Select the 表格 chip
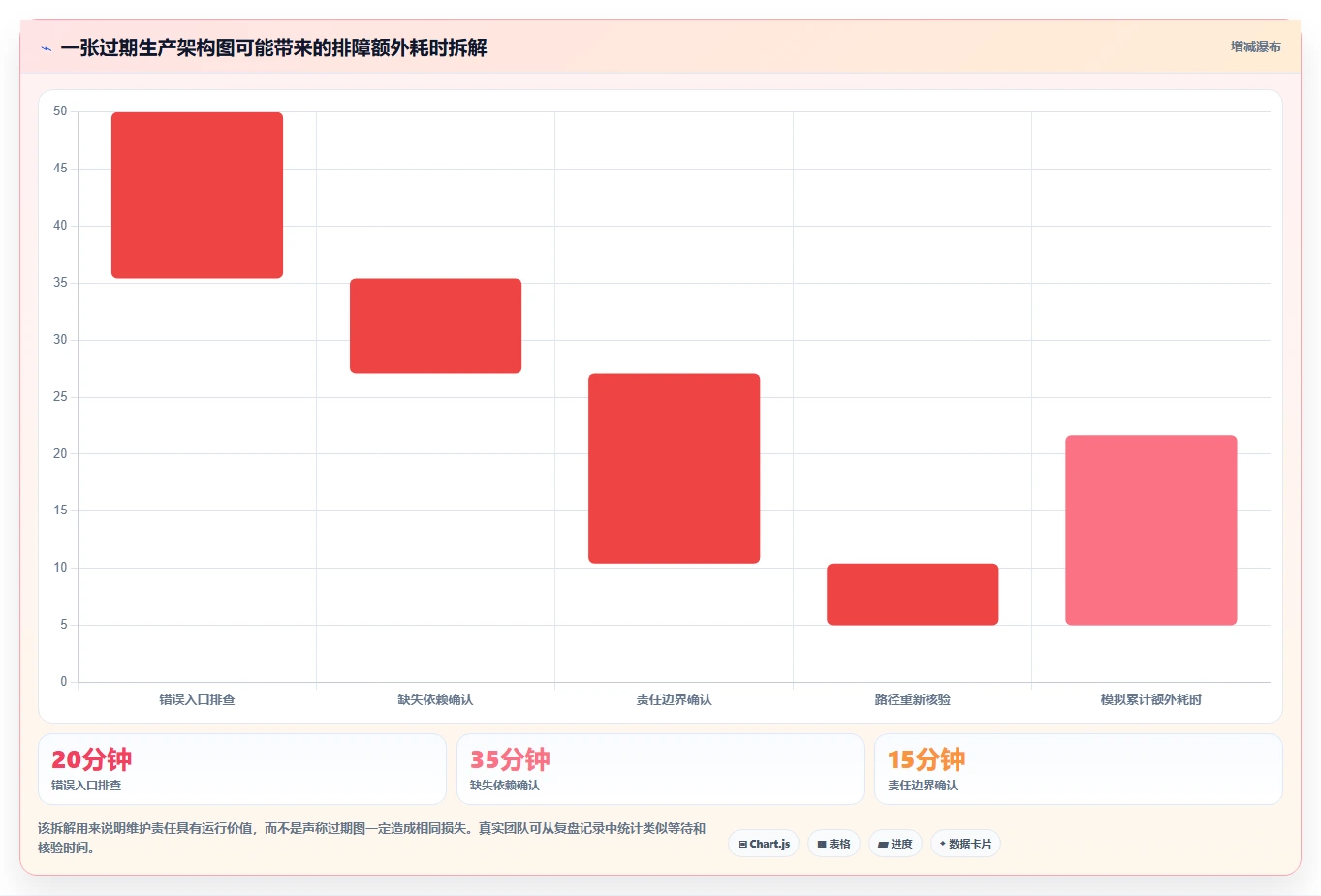 point(833,844)
